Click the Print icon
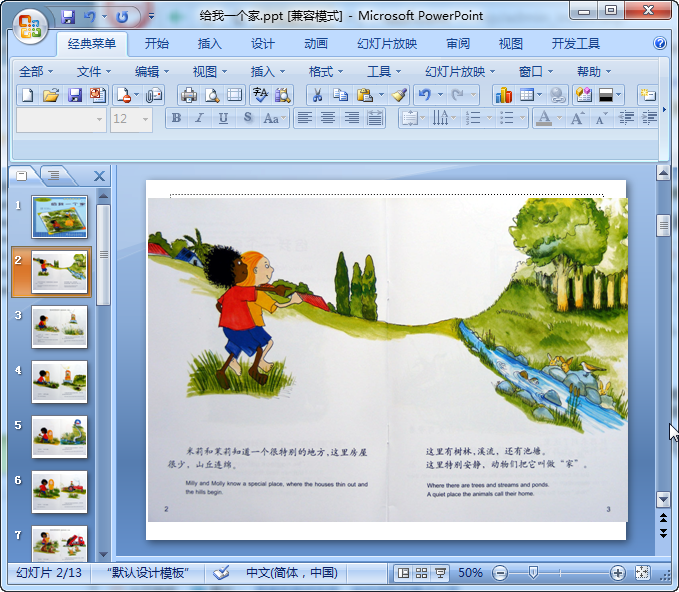Image resolution: width=679 pixels, height=592 pixels. [188, 95]
